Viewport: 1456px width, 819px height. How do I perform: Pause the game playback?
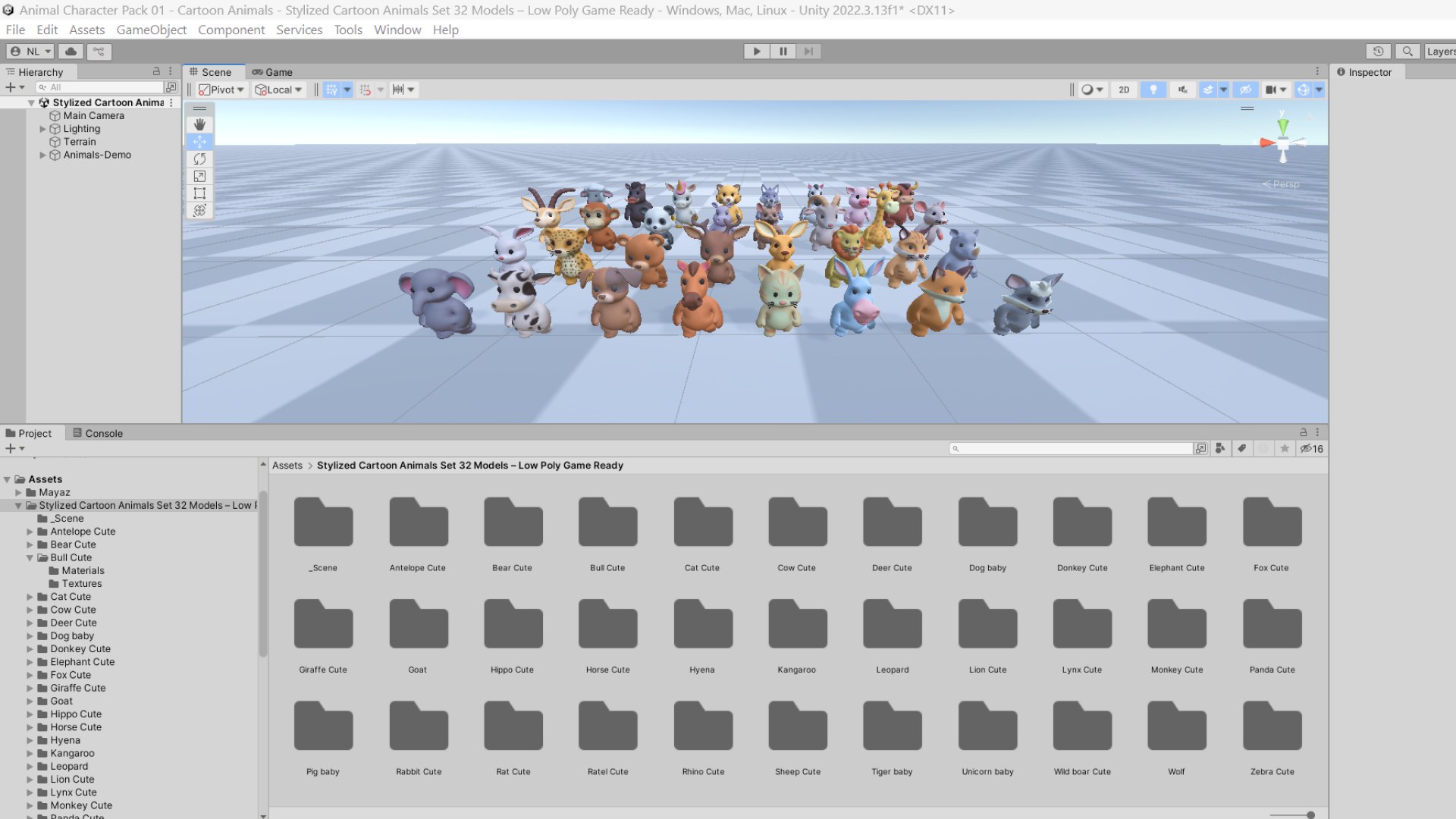click(x=783, y=52)
